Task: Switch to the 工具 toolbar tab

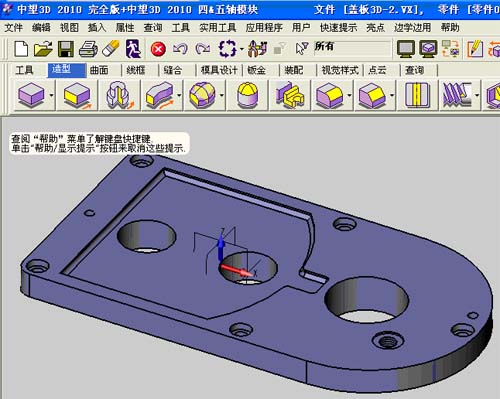Action: point(24,70)
